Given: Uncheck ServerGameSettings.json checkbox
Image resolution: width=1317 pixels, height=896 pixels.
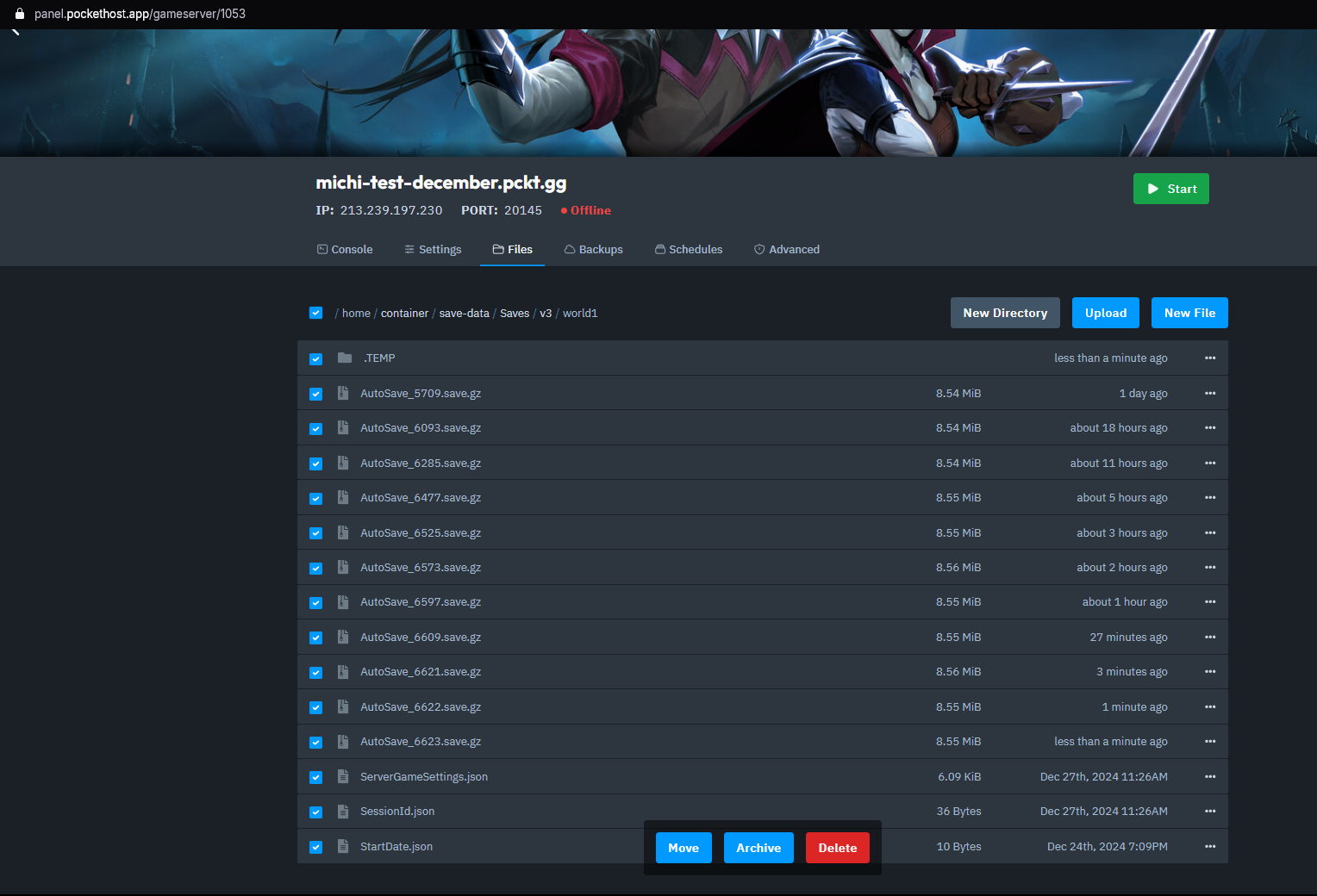Looking at the screenshot, I should (x=315, y=777).
